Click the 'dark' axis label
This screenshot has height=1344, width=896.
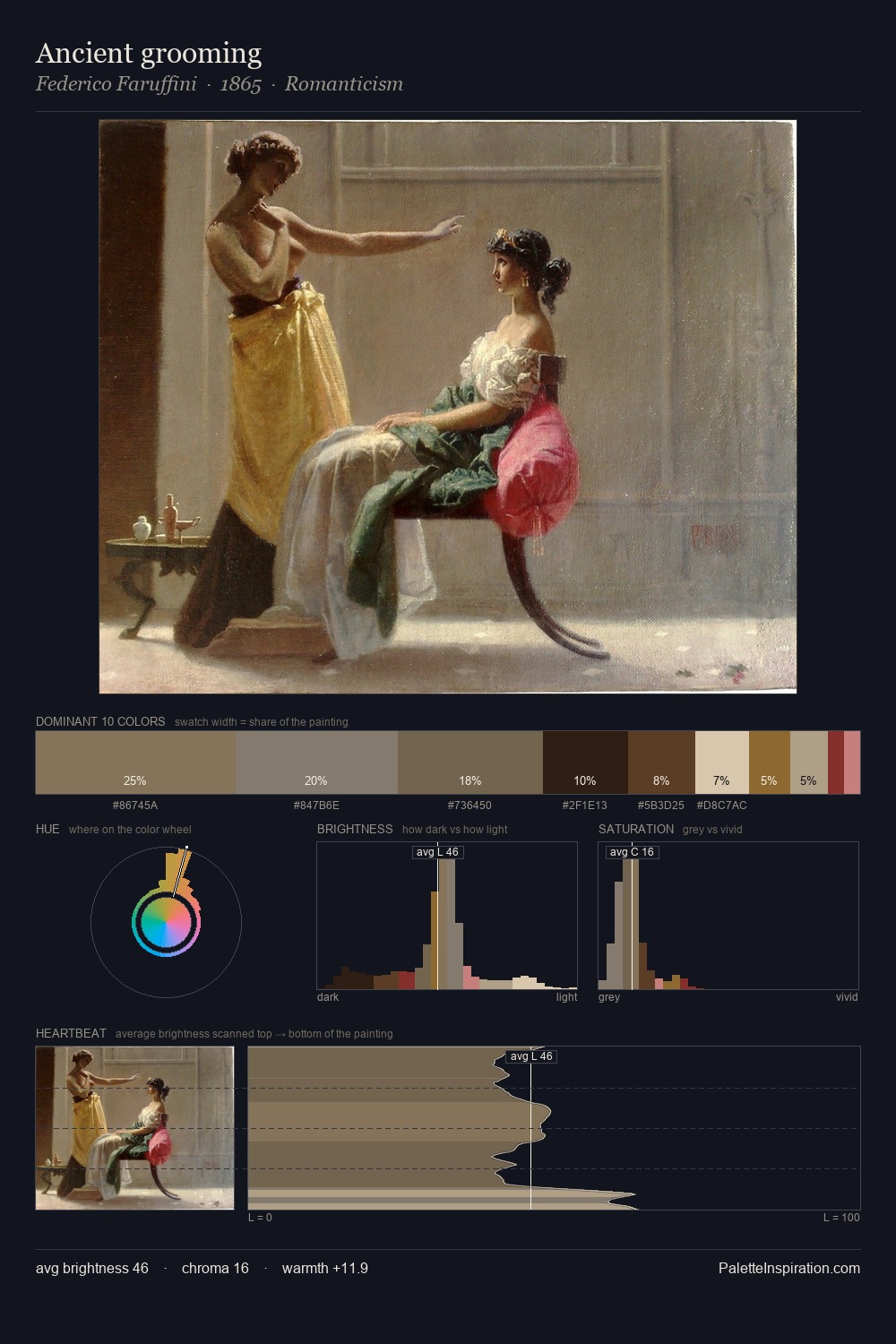328,997
